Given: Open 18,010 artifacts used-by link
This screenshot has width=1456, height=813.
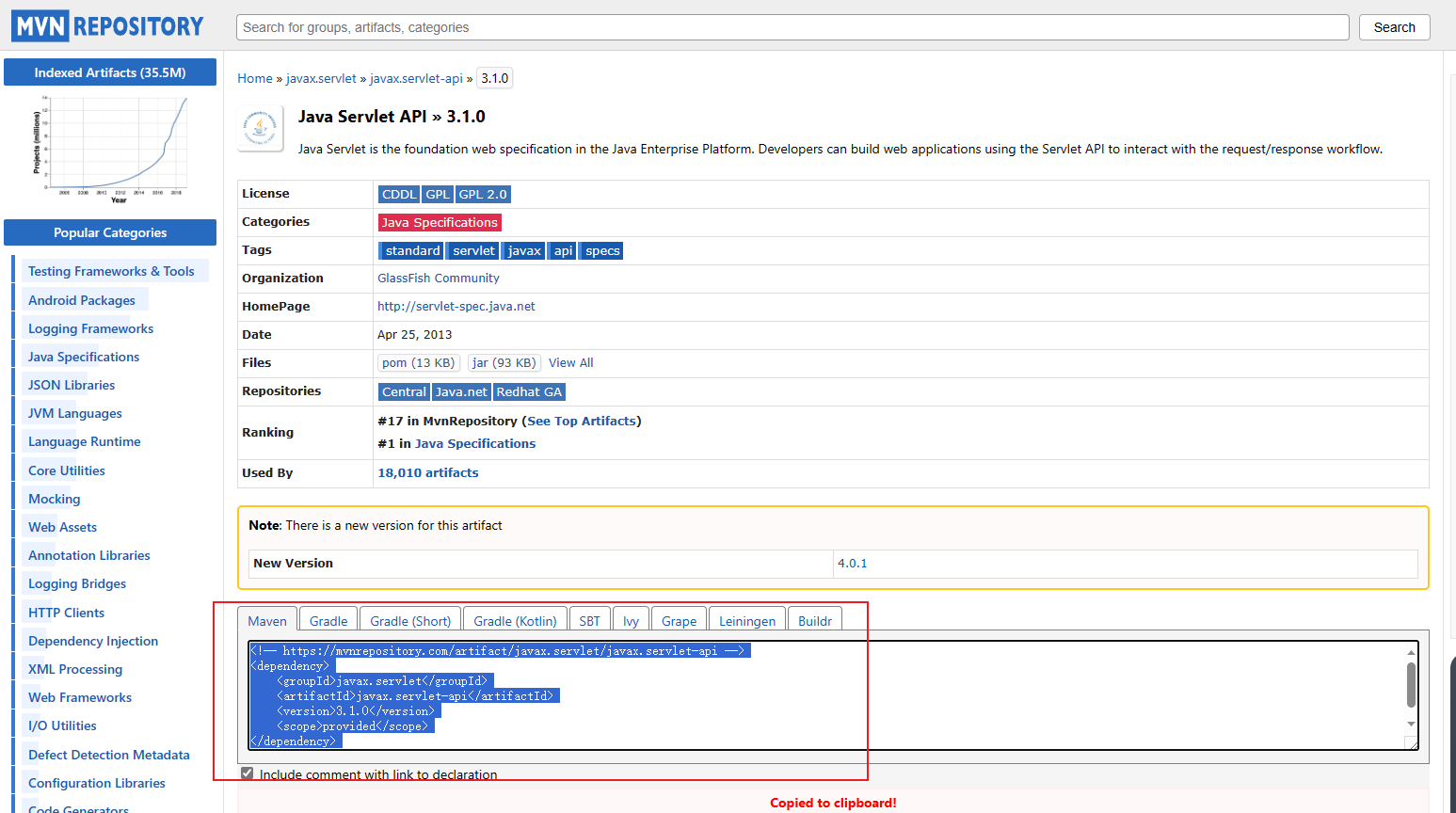Looking at the screenshot, I should coord(428,472).
